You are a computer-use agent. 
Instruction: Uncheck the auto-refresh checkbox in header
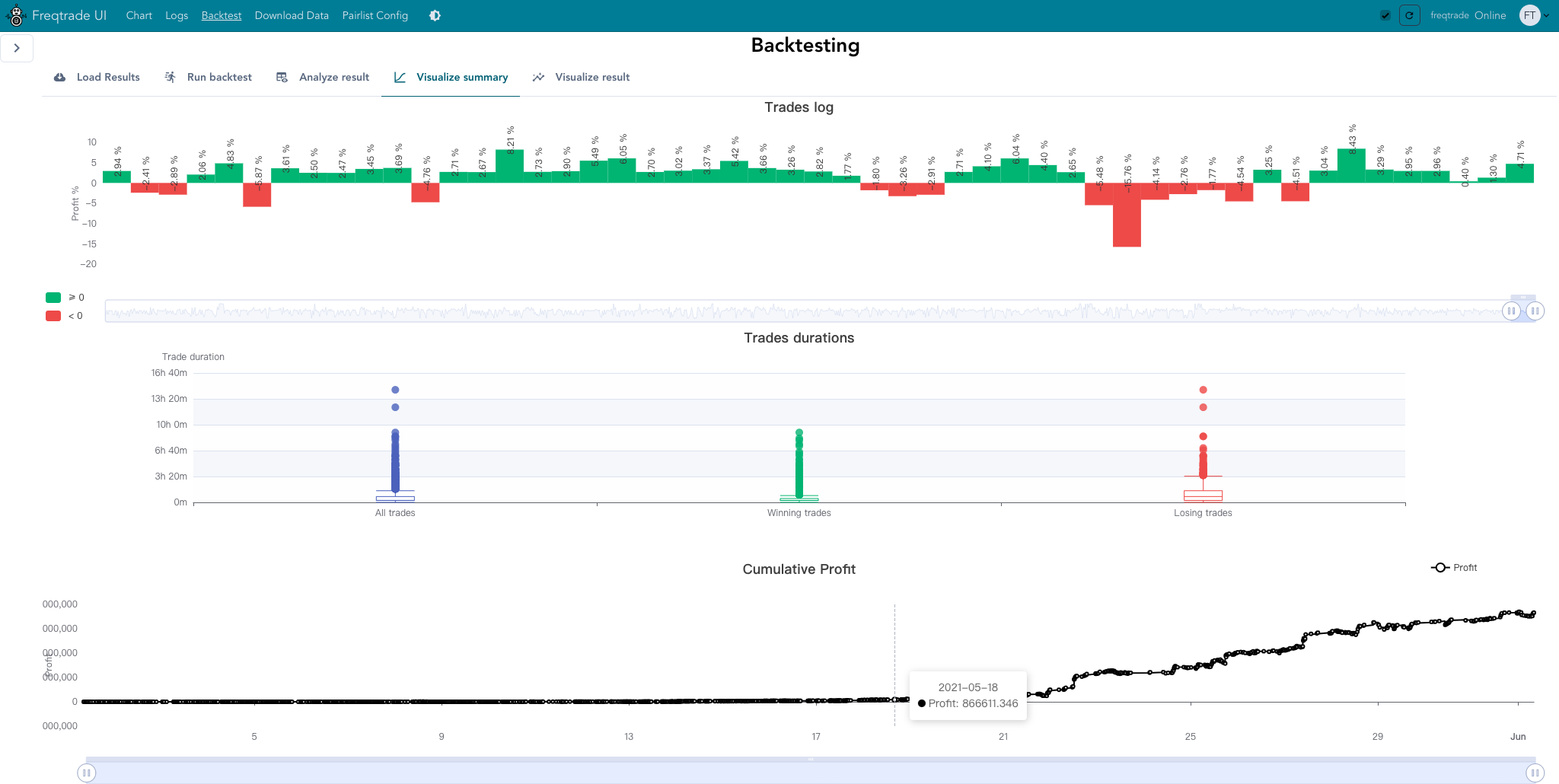[x=1385, y=15]
